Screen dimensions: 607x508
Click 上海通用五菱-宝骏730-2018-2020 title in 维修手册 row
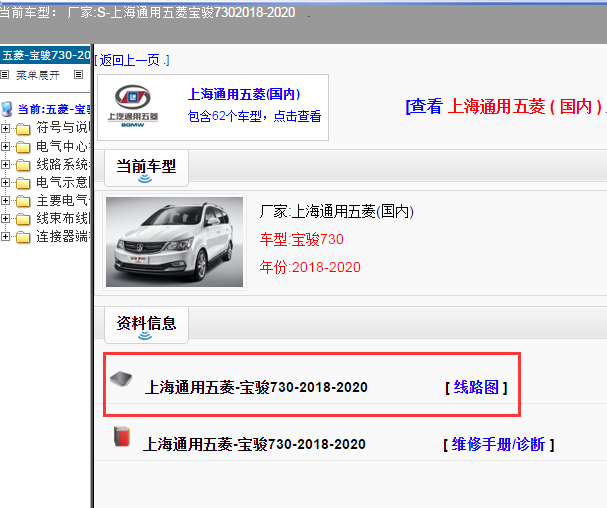tap(254, 444)
